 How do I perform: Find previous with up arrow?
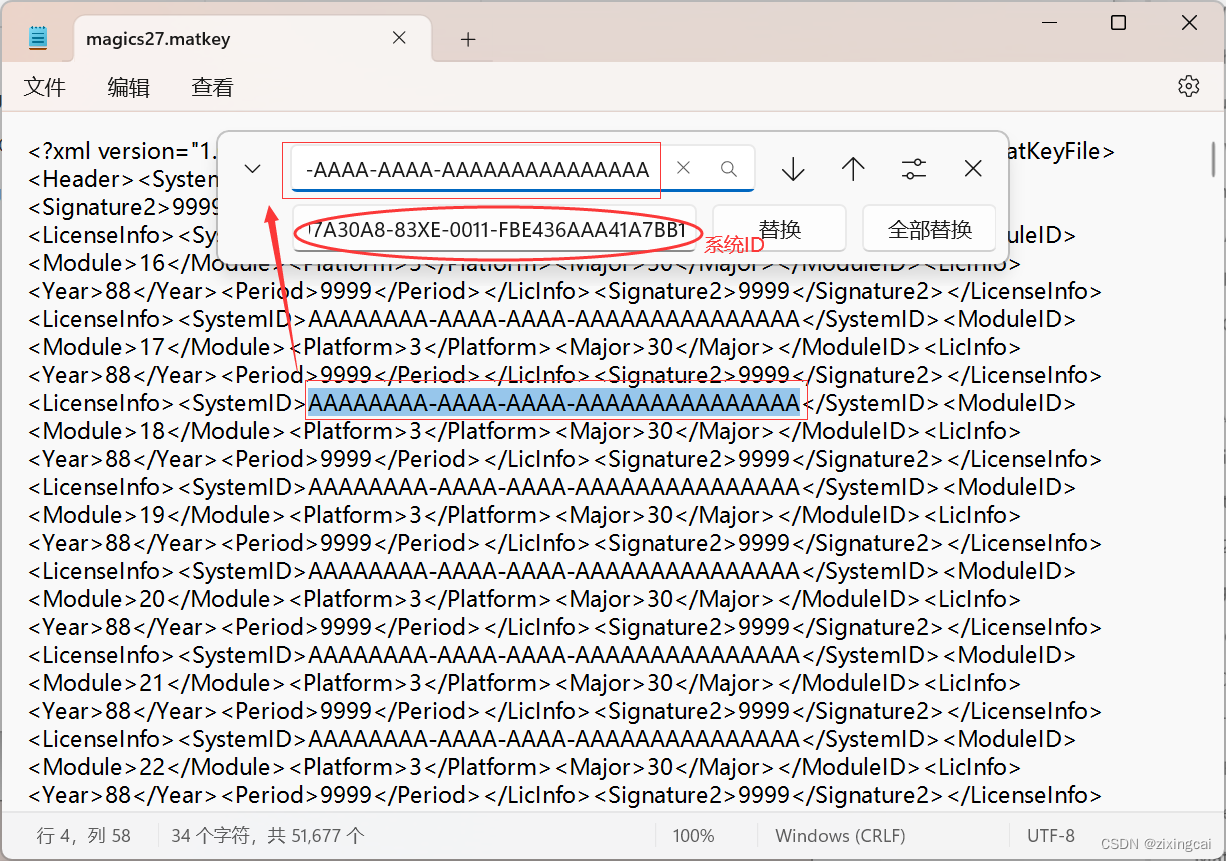click(x=853, y=169)
